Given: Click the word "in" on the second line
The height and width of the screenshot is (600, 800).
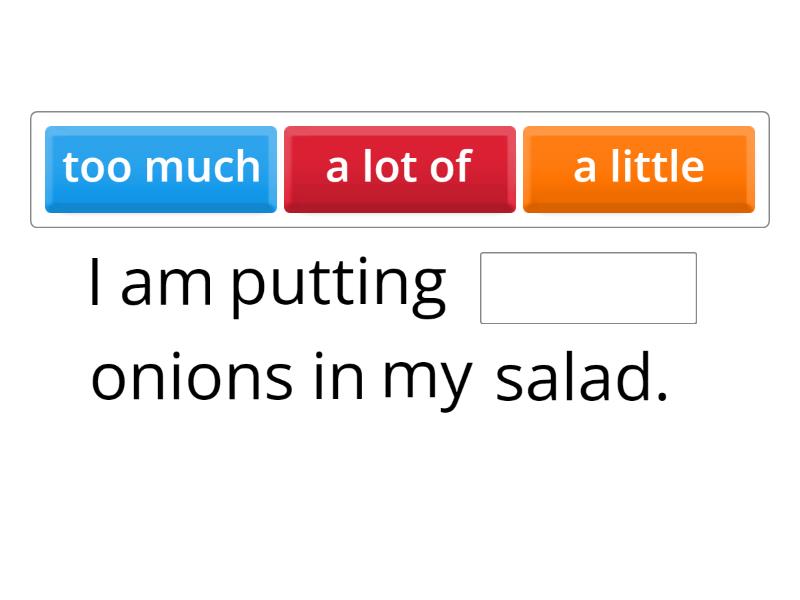Looking at the screenshot, I should tap(338, 378).
